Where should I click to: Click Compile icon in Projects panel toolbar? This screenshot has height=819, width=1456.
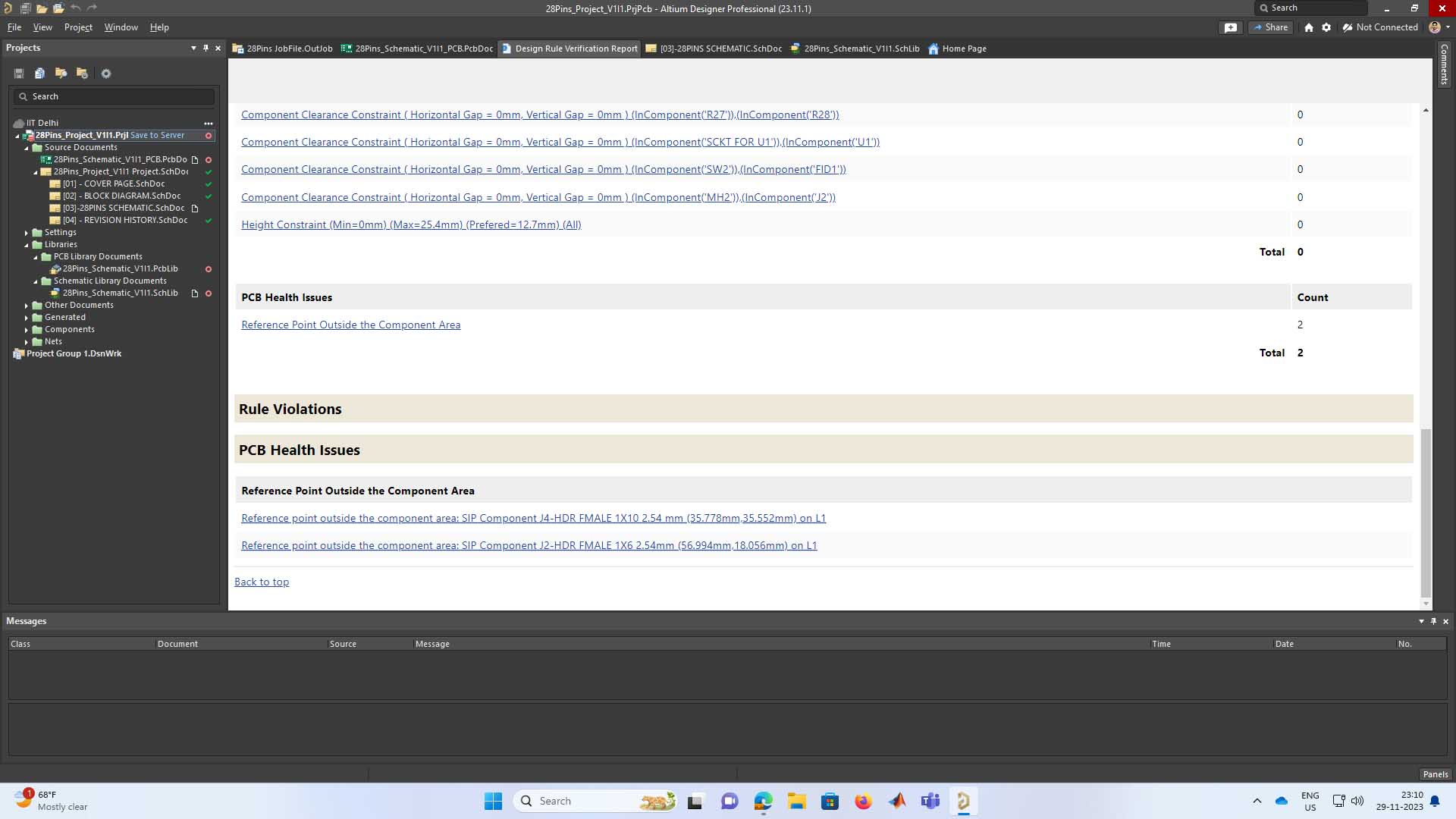pyautogui.click(x=39, y=74)
